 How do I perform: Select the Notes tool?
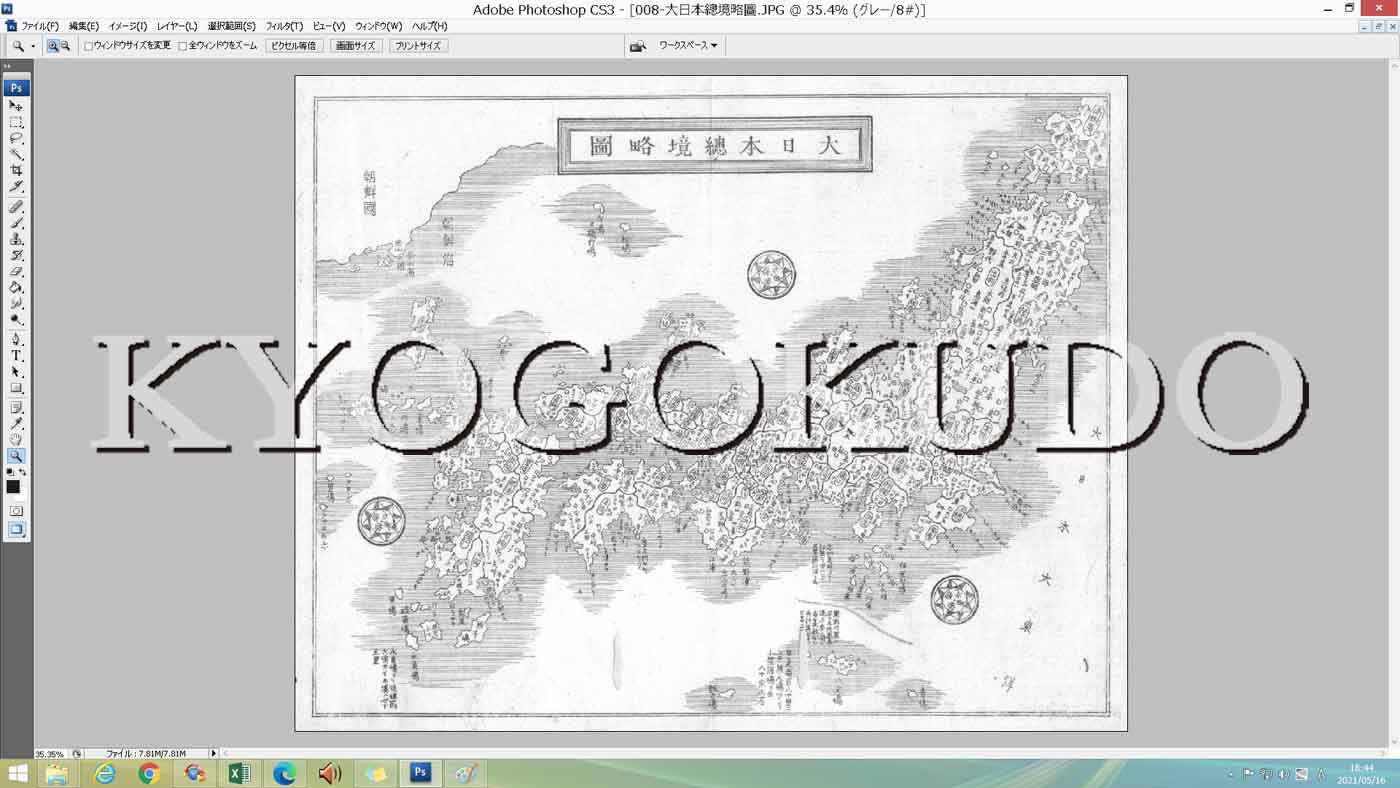tap(16, 407)
